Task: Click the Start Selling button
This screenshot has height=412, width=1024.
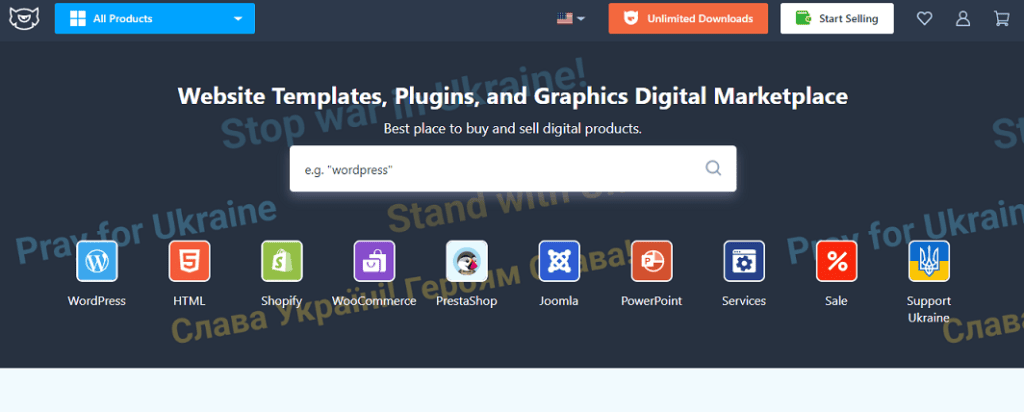Action: pos(837,18)
